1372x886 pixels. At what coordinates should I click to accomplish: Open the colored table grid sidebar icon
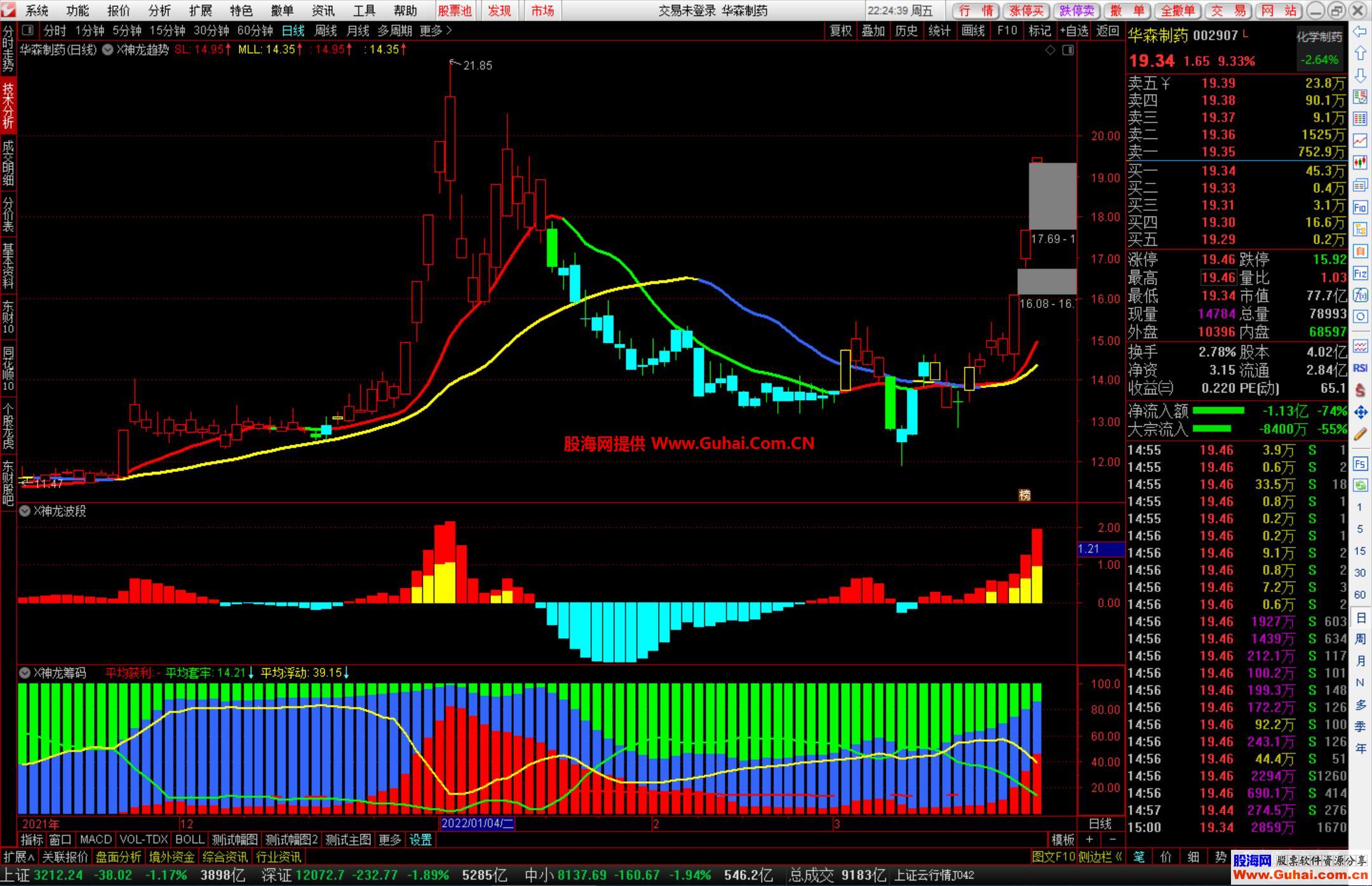coord(1360,119)
